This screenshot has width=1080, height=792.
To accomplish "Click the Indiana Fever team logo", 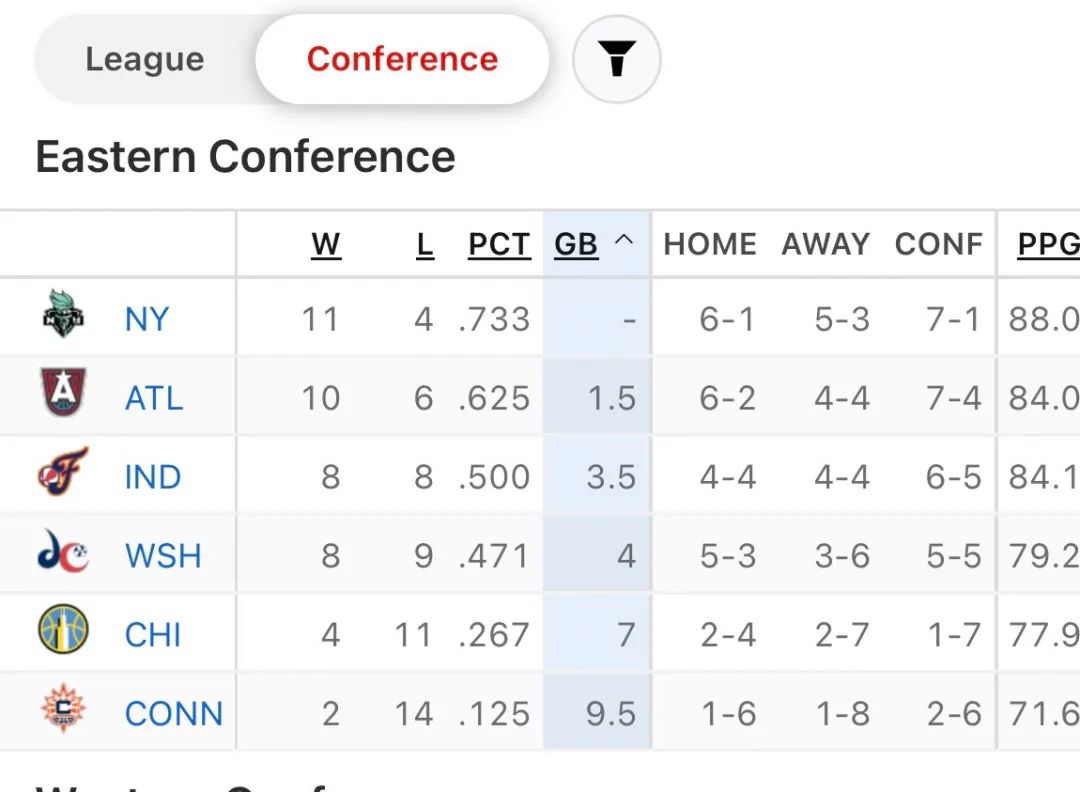I will click(64, 473).
